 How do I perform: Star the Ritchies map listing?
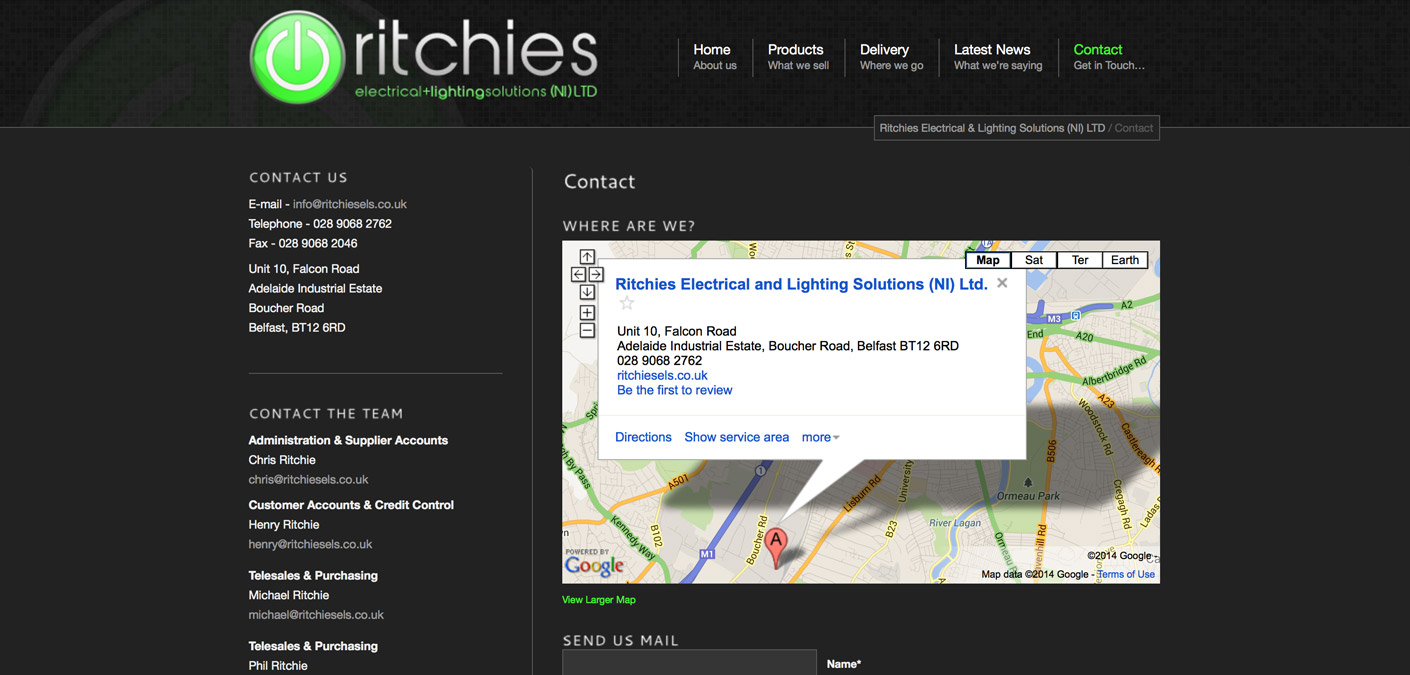pos(627,303)
